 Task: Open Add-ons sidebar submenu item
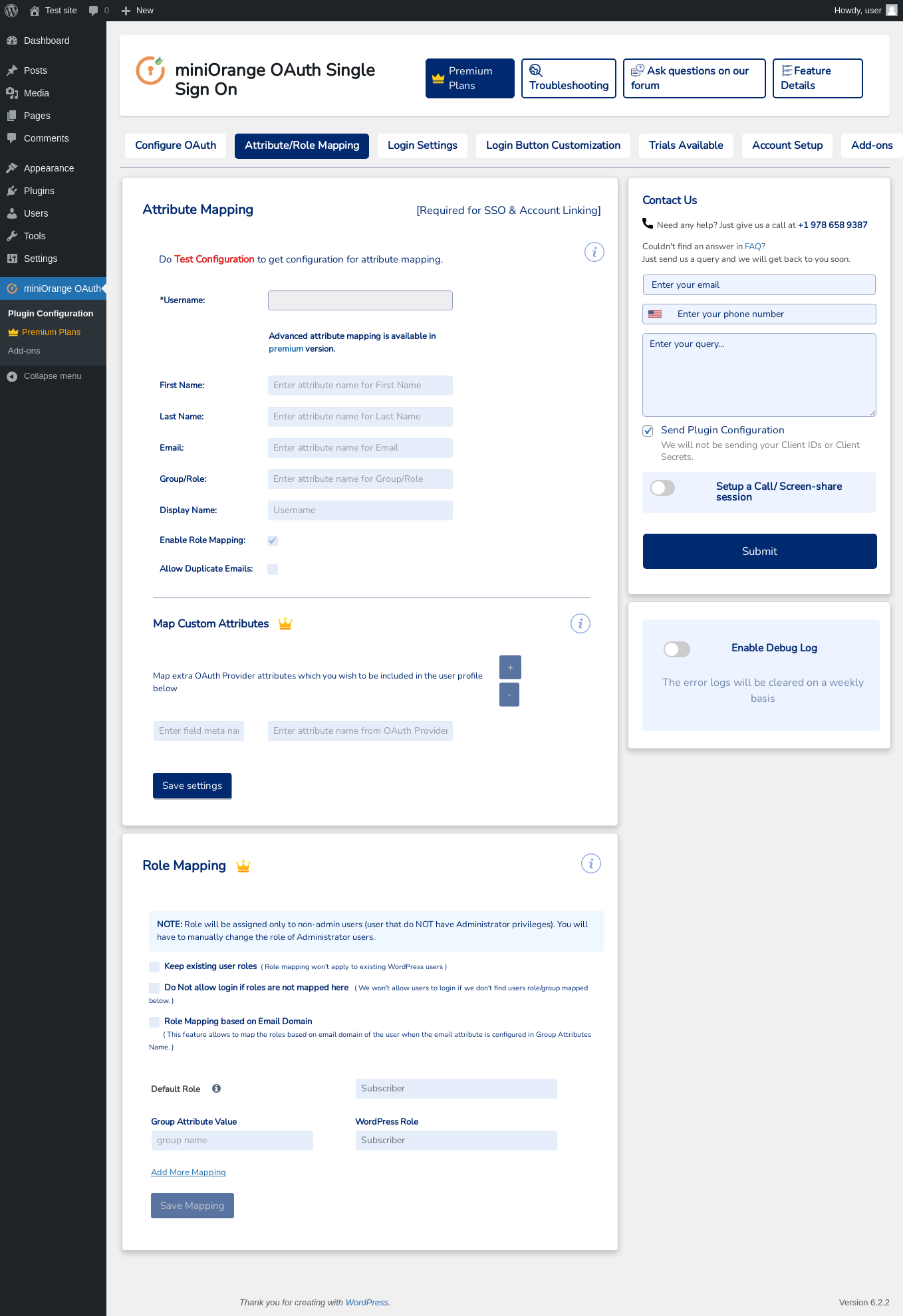pyautogui.click(x=24, y=351)
